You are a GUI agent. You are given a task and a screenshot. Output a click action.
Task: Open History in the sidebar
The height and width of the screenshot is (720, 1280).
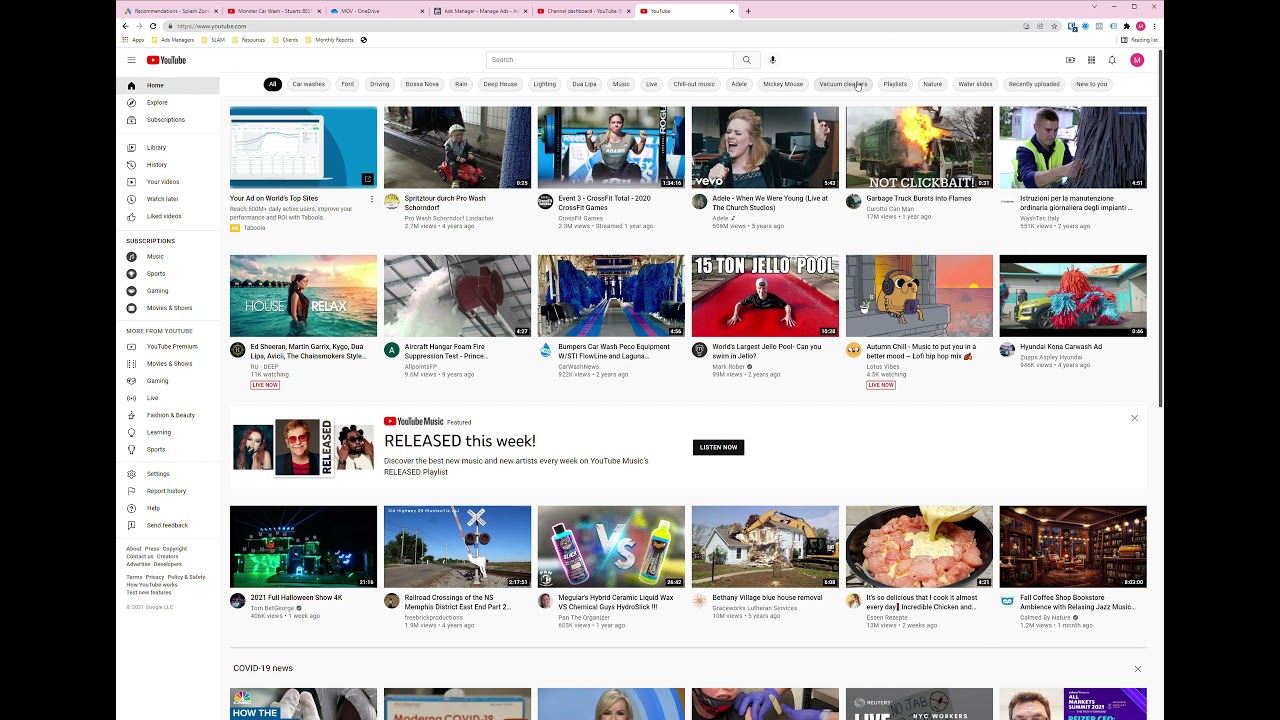click(168, 164)
